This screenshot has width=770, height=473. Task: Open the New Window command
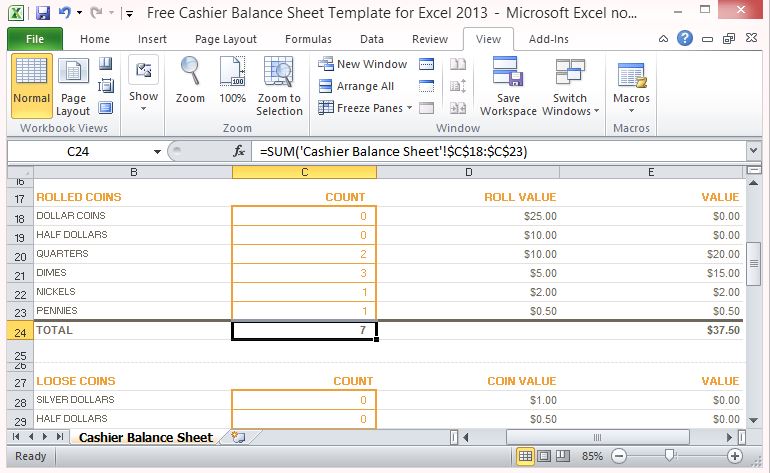pos(362,64)
